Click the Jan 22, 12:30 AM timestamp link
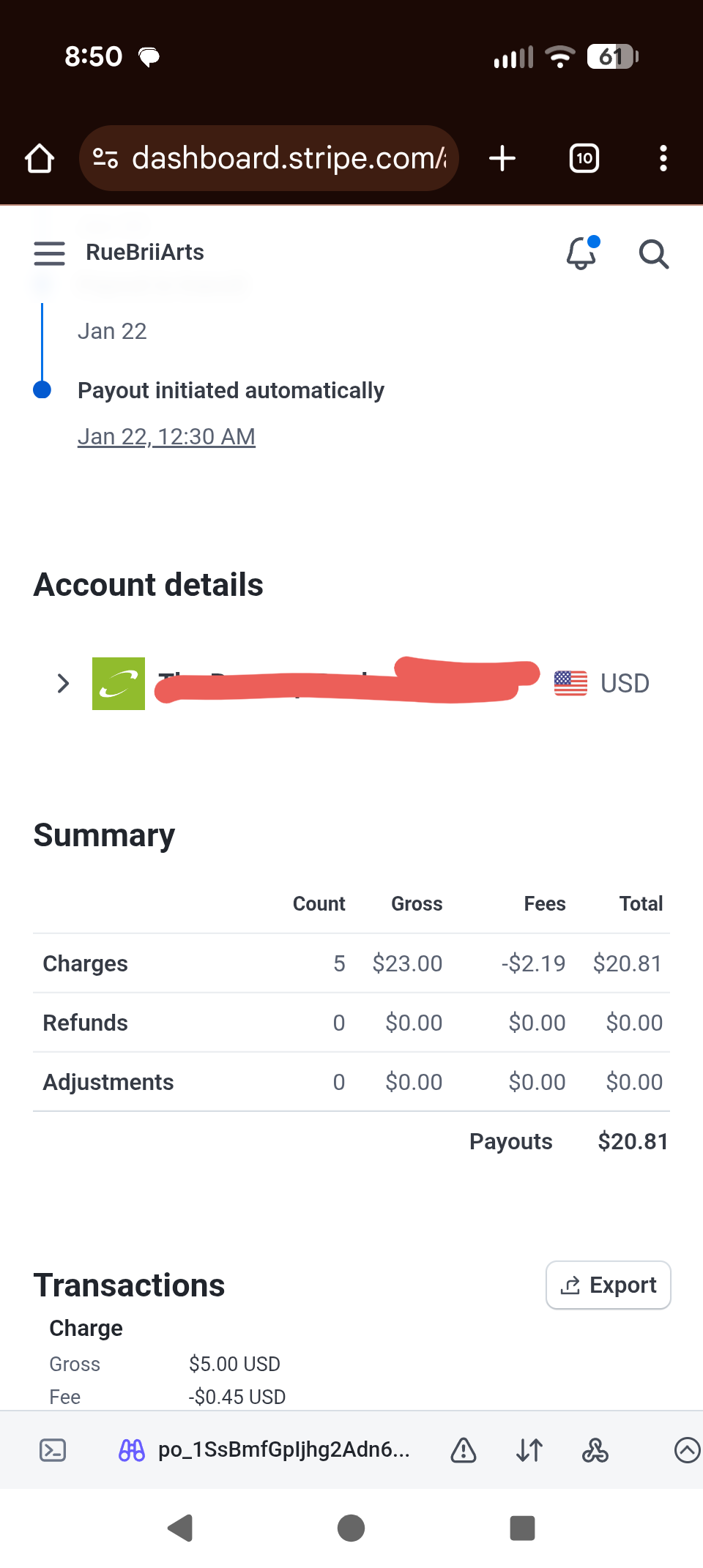Screen dimensions: 703x1568 [x=166, y=437]
